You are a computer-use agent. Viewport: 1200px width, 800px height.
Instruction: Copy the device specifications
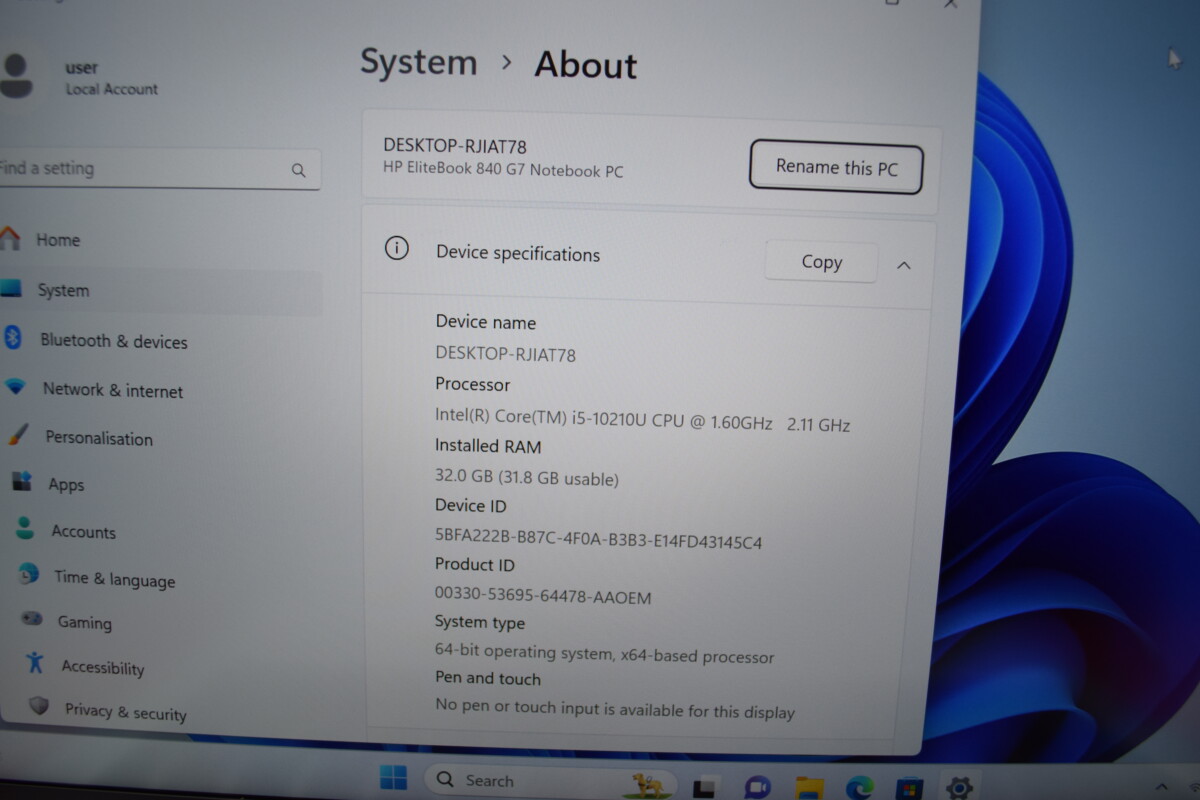(821, 262)
